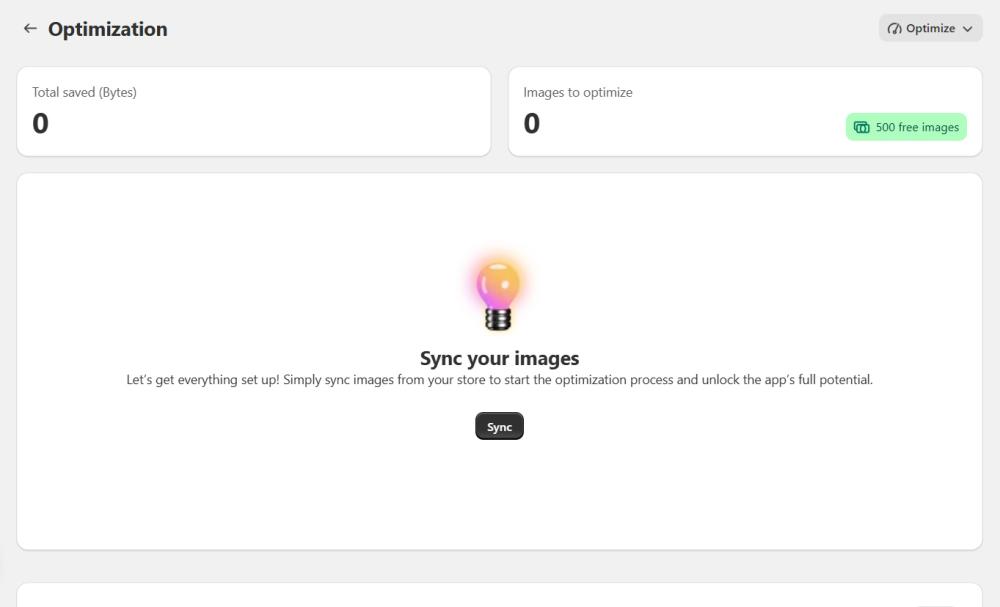Click the 'Sync your images' heading
This screenshot has width=1000, height=607.
coord(499,358)
